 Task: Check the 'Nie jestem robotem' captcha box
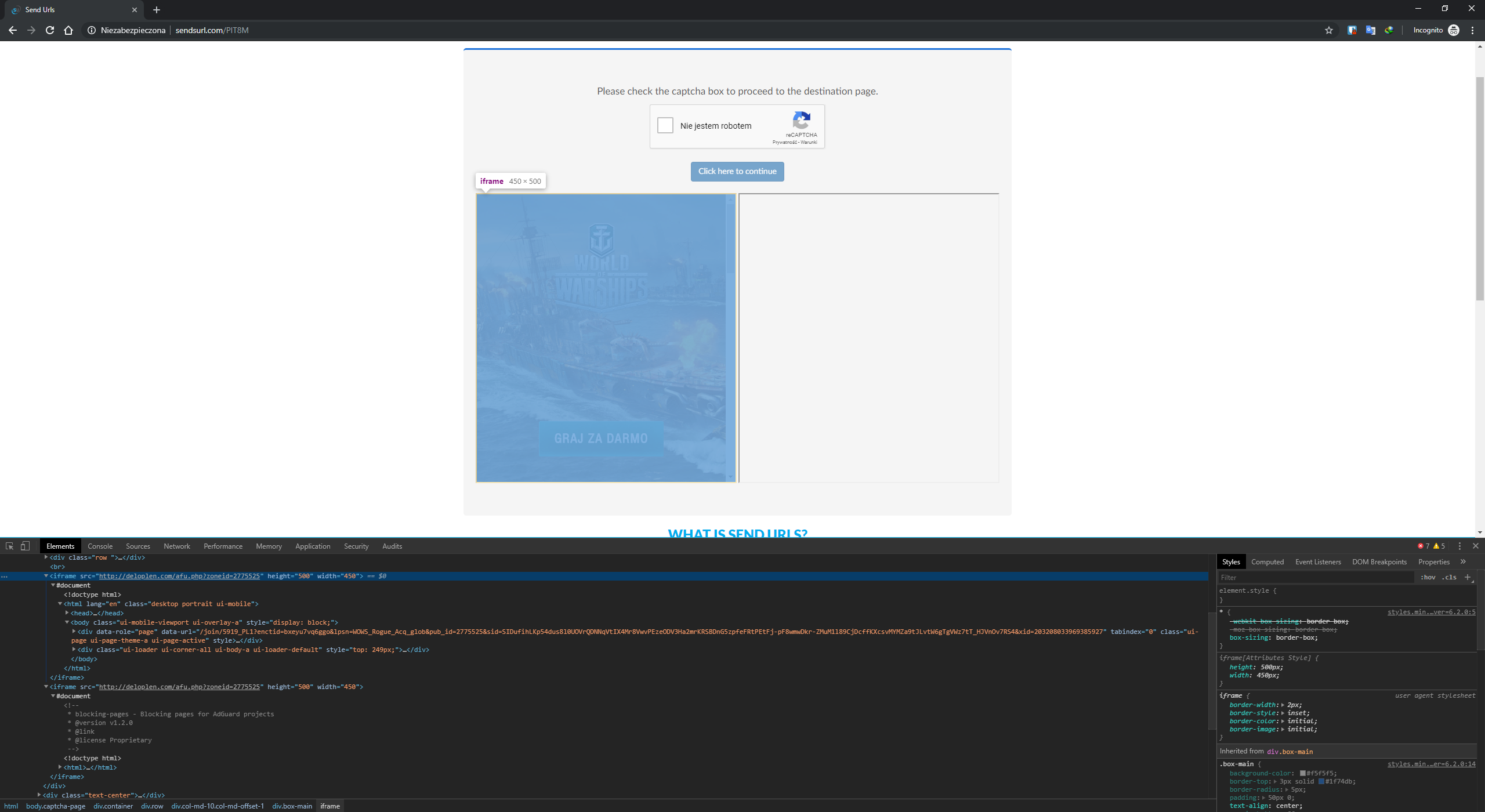point(665,125)
